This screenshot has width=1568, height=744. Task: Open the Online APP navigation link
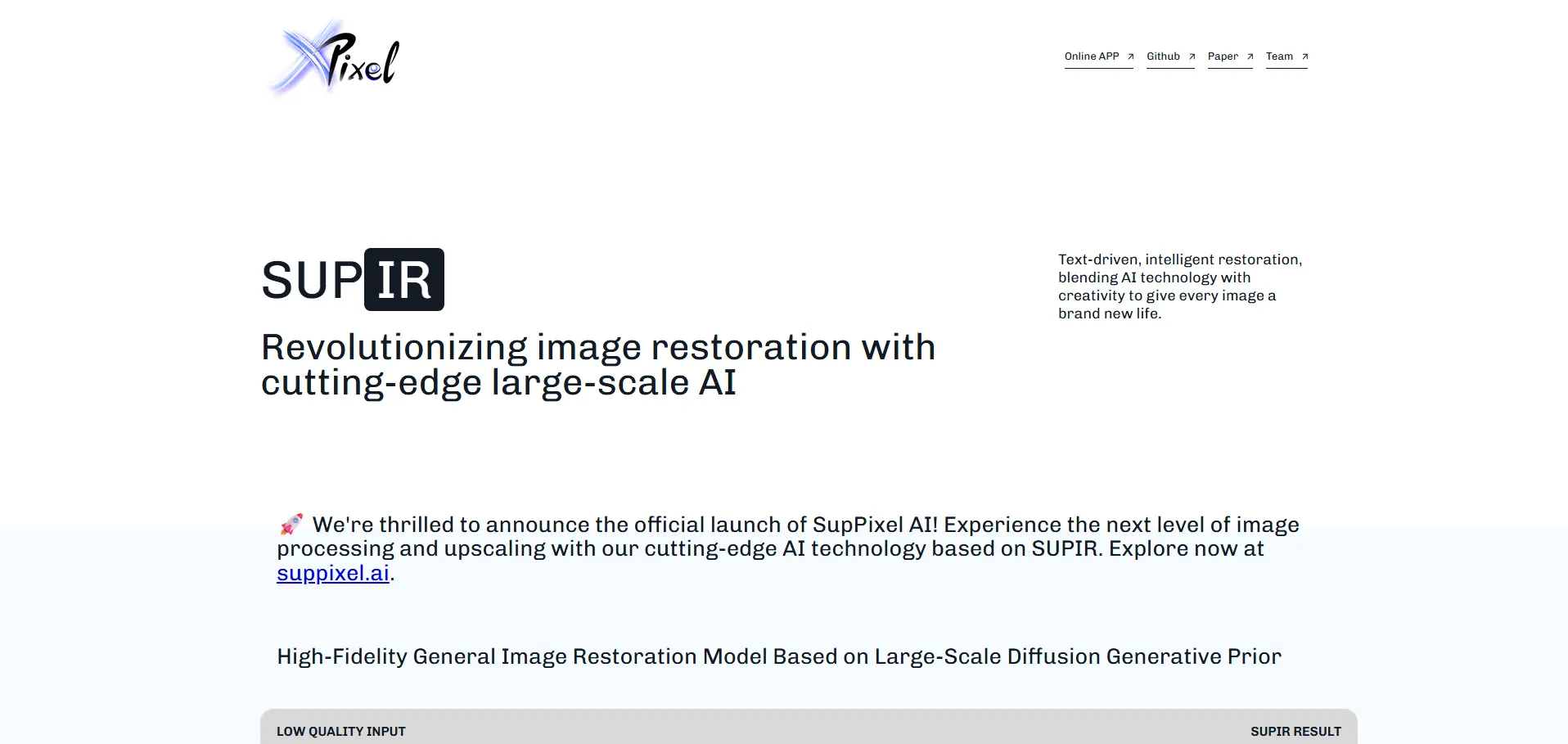point(1091,56)
